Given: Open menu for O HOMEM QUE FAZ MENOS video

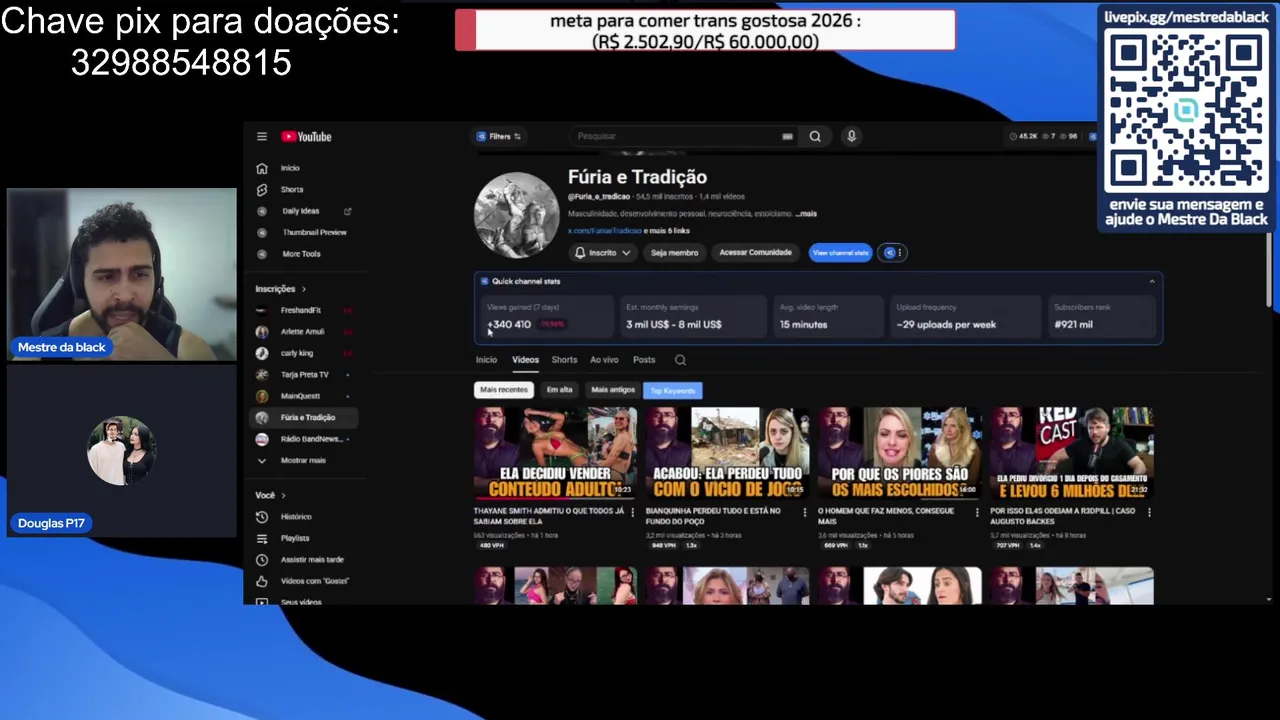Looking at the screenshot, I should point(976,512).
